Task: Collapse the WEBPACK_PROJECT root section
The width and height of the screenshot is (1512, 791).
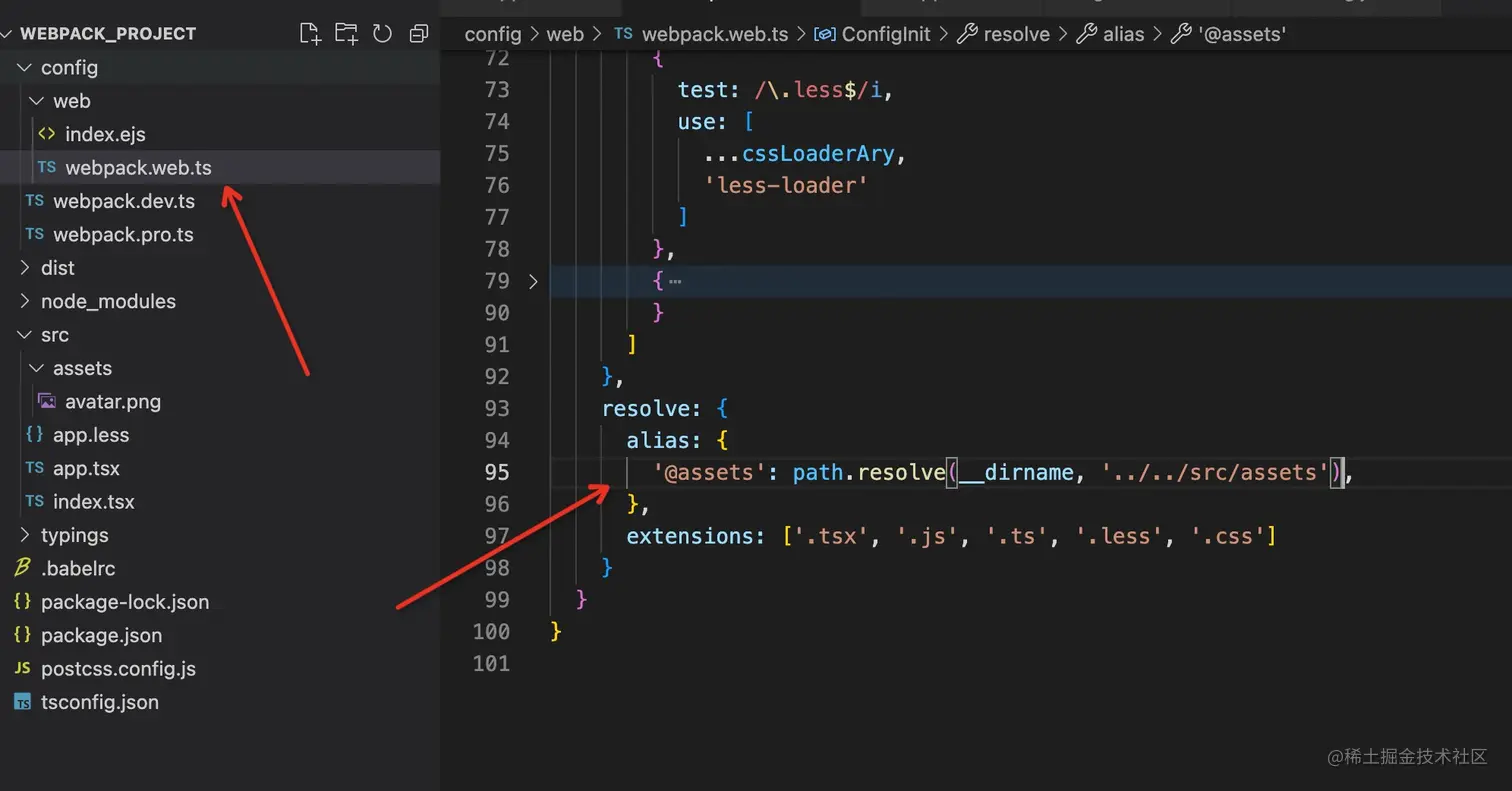Action: [x=8, y=33]
